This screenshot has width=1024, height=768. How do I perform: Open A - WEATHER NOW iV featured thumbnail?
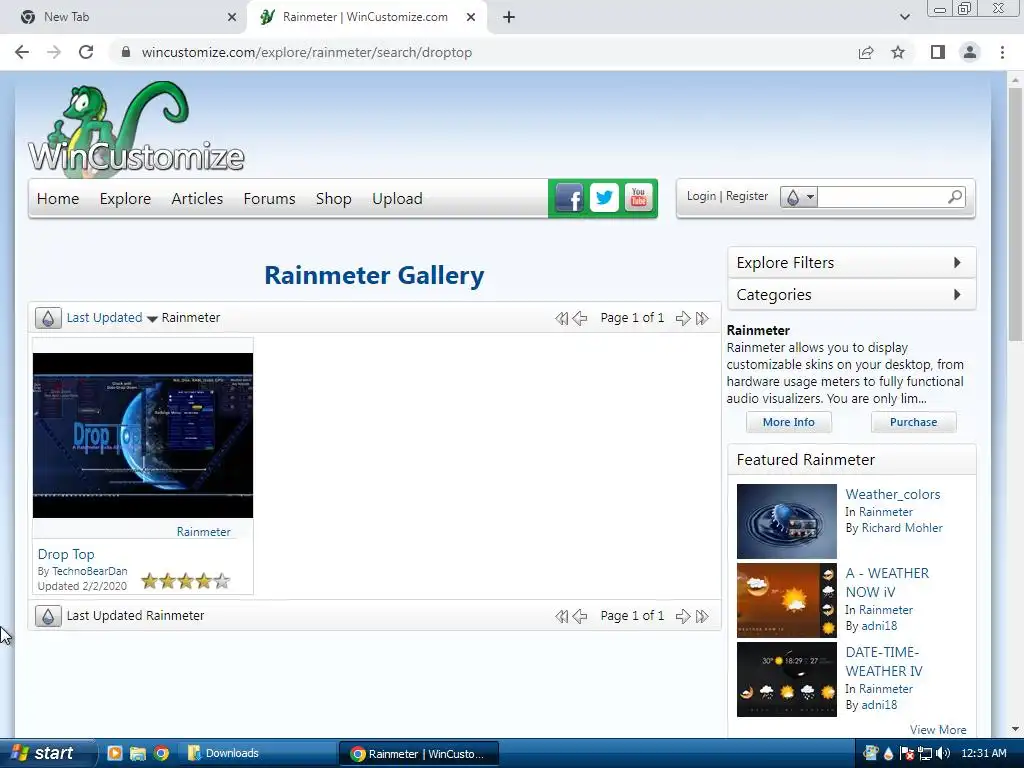click(786, 600)
